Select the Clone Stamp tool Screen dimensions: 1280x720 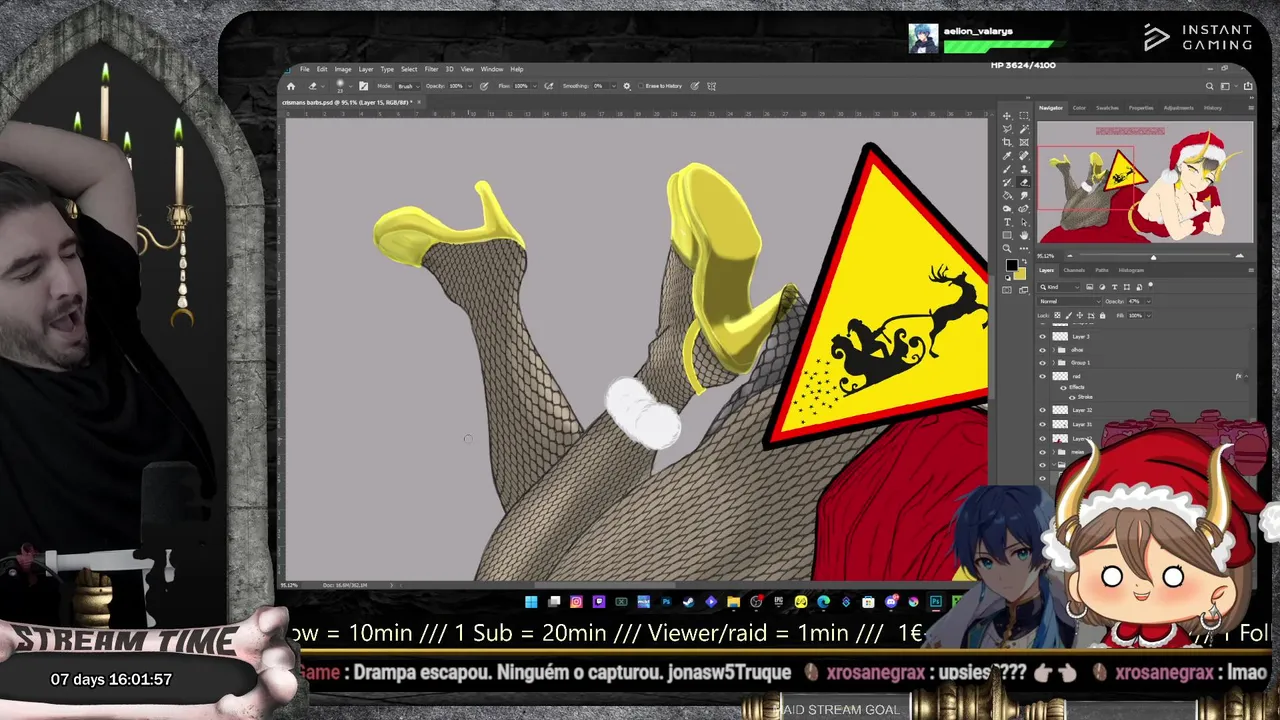(1024, 169)
